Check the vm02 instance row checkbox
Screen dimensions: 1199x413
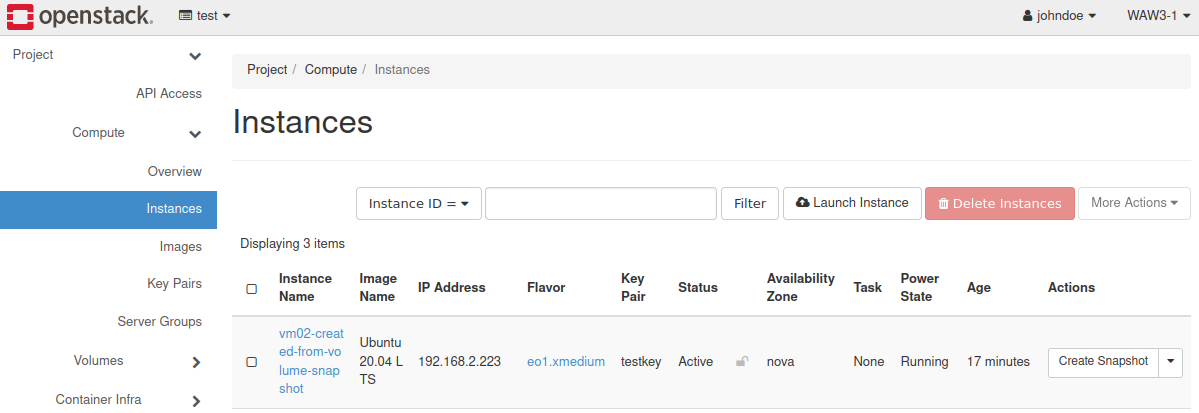click(251, 362)
